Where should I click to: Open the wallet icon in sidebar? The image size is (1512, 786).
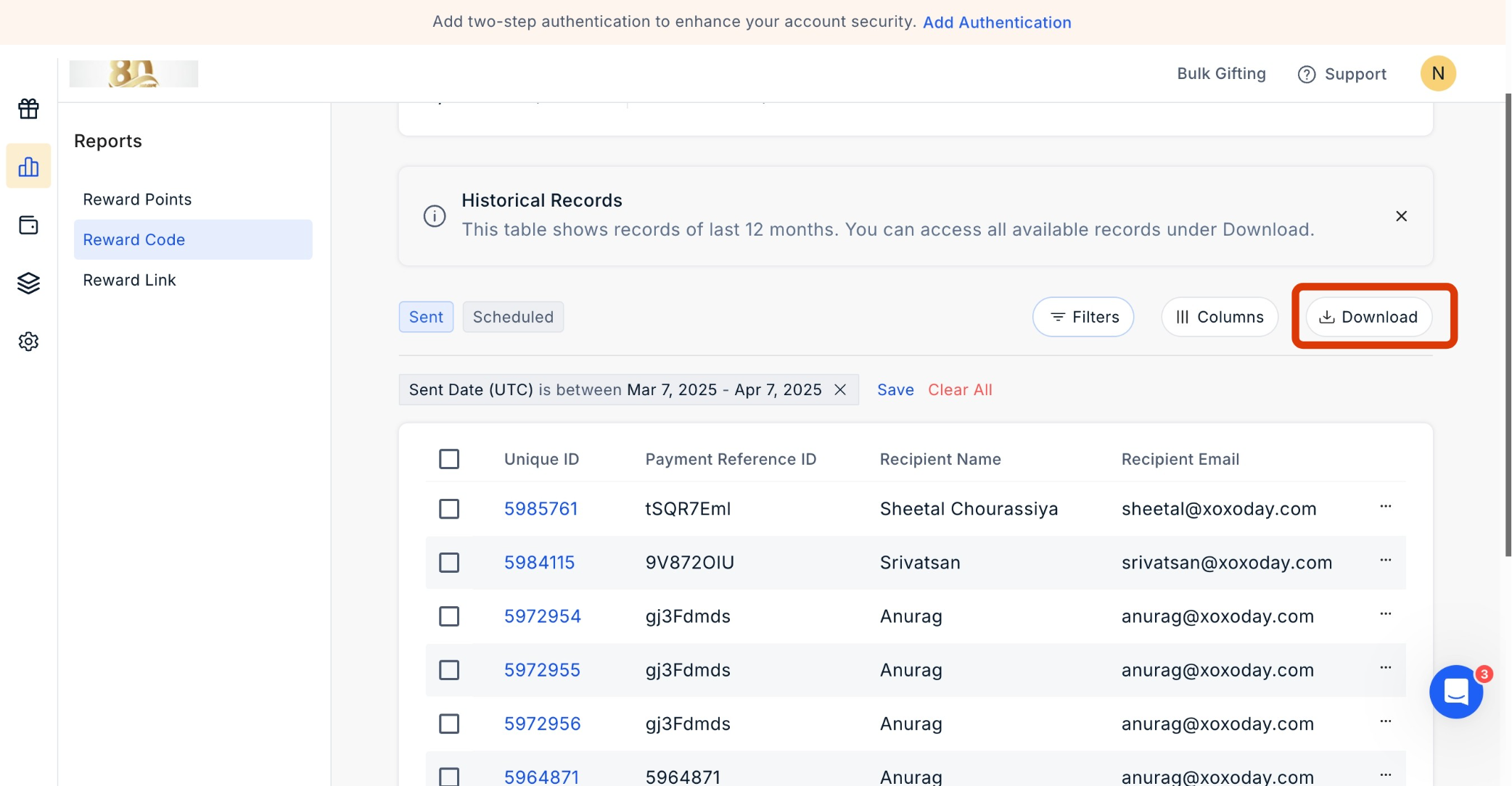coord(28,226)
